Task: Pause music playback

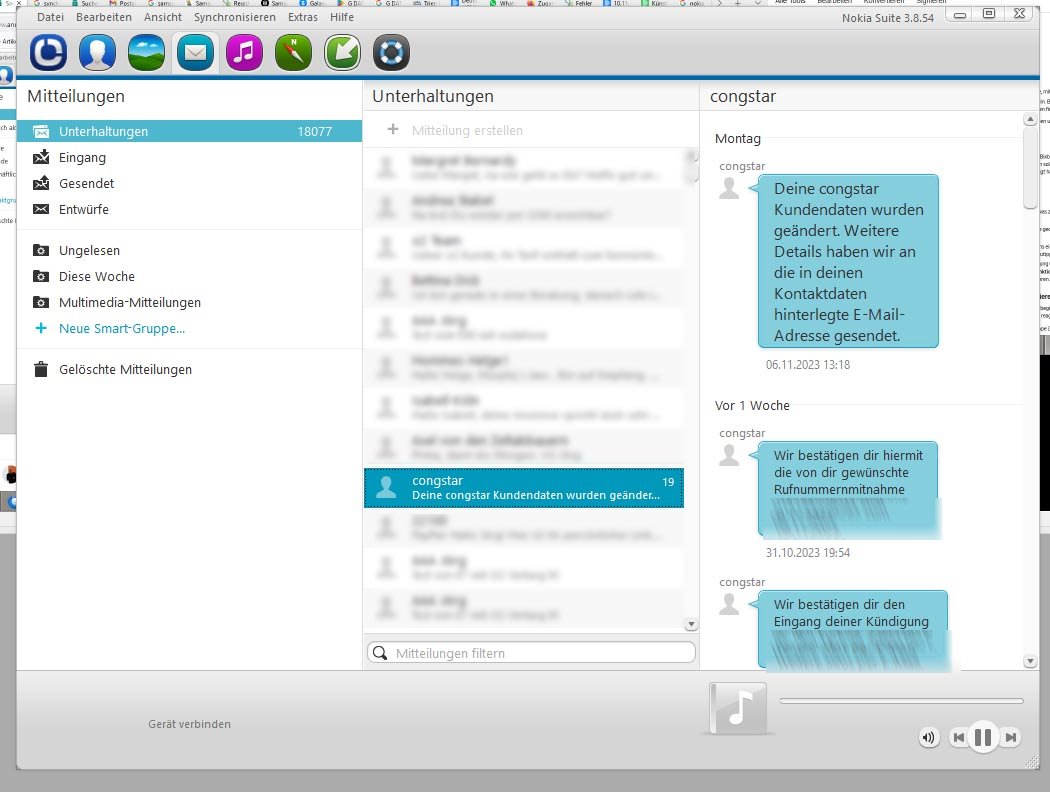Action: [983, 738]
